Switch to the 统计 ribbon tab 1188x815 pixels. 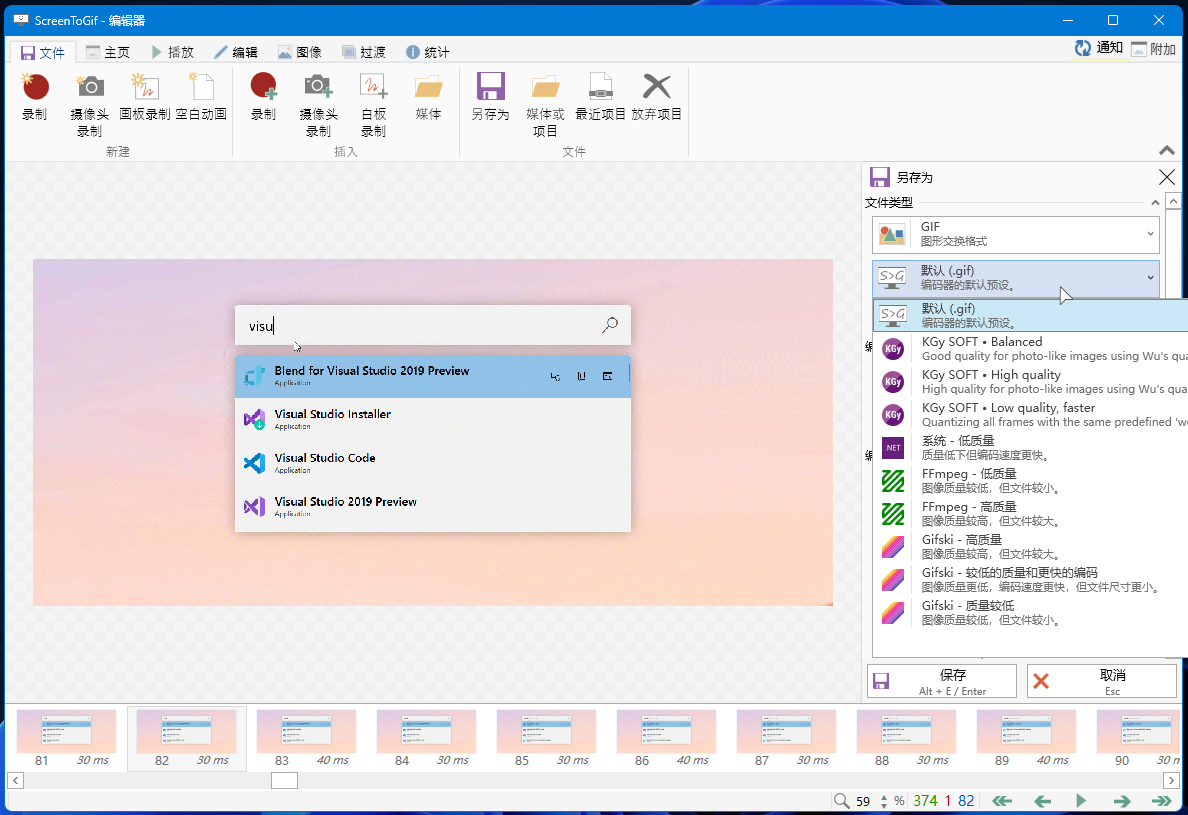(x=428, y=52)
